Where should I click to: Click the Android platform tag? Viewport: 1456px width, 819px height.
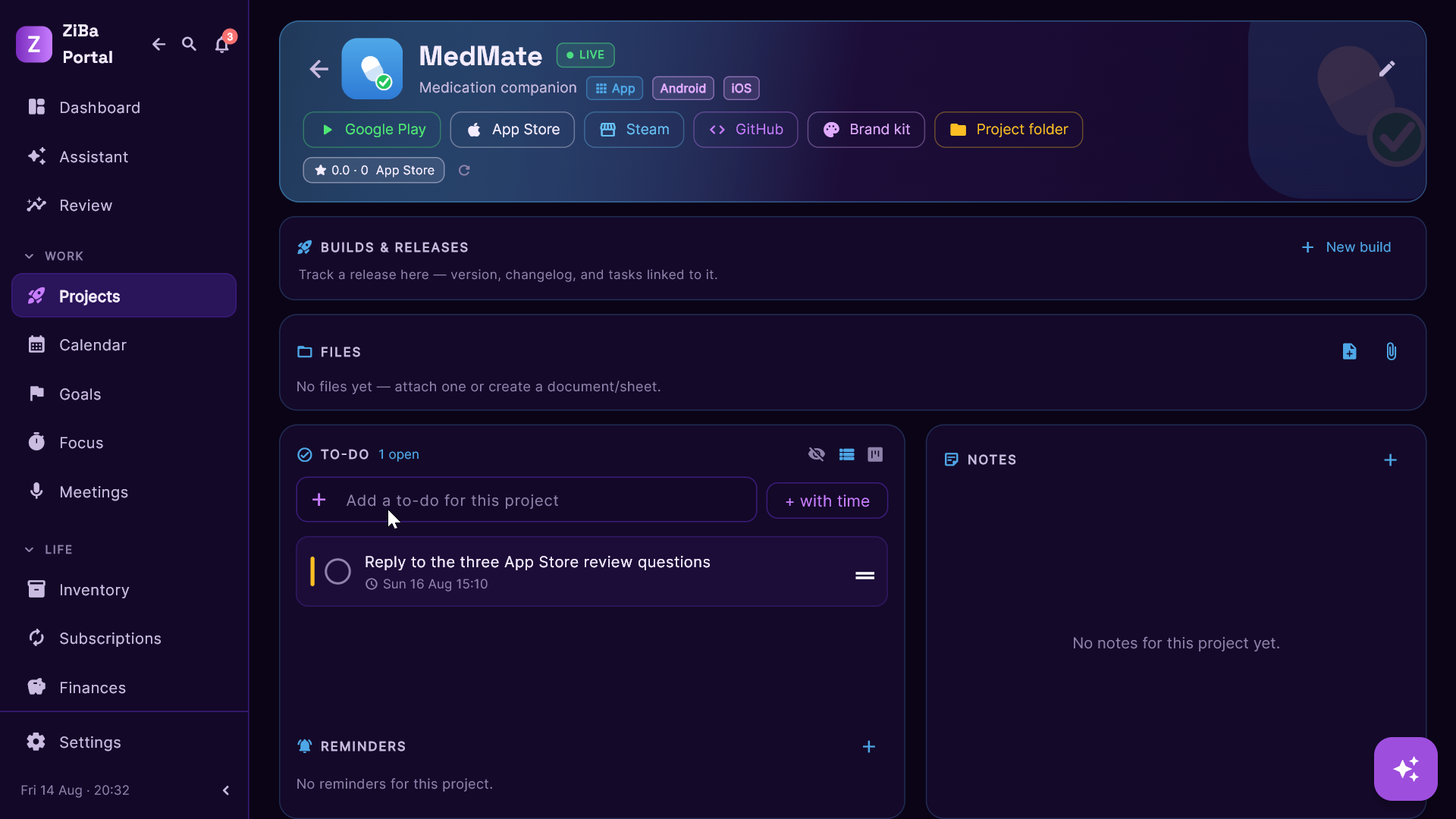(x=682, y=89)
